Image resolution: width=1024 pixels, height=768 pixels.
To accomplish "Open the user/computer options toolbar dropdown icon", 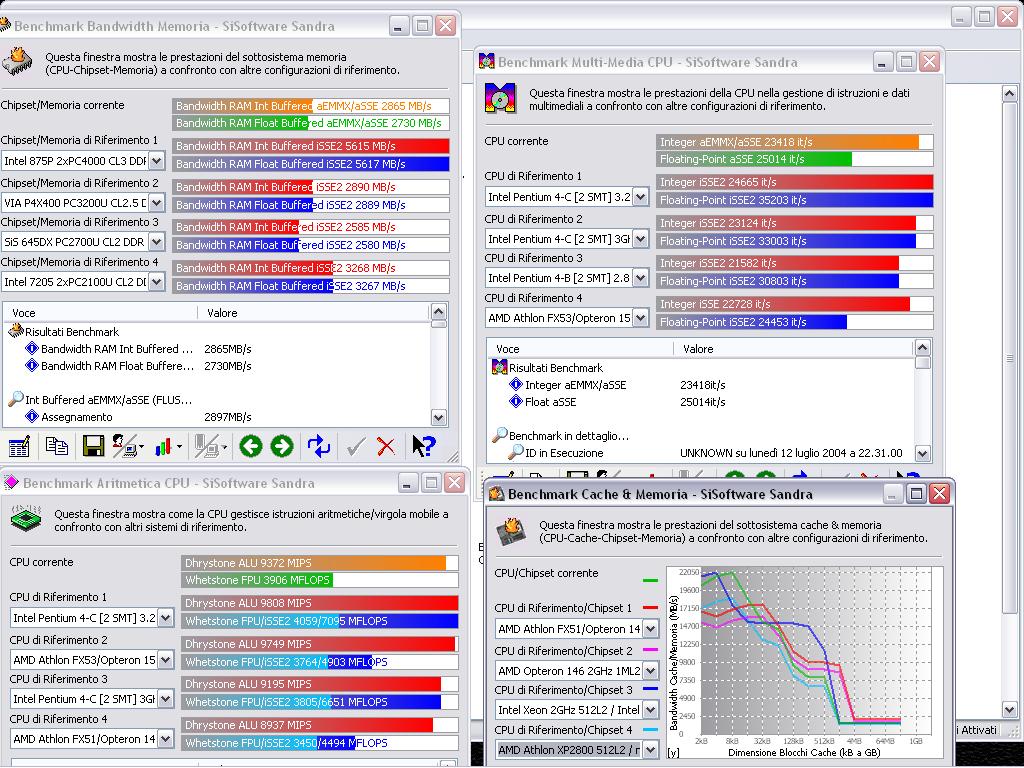I will tap(127, 446).
